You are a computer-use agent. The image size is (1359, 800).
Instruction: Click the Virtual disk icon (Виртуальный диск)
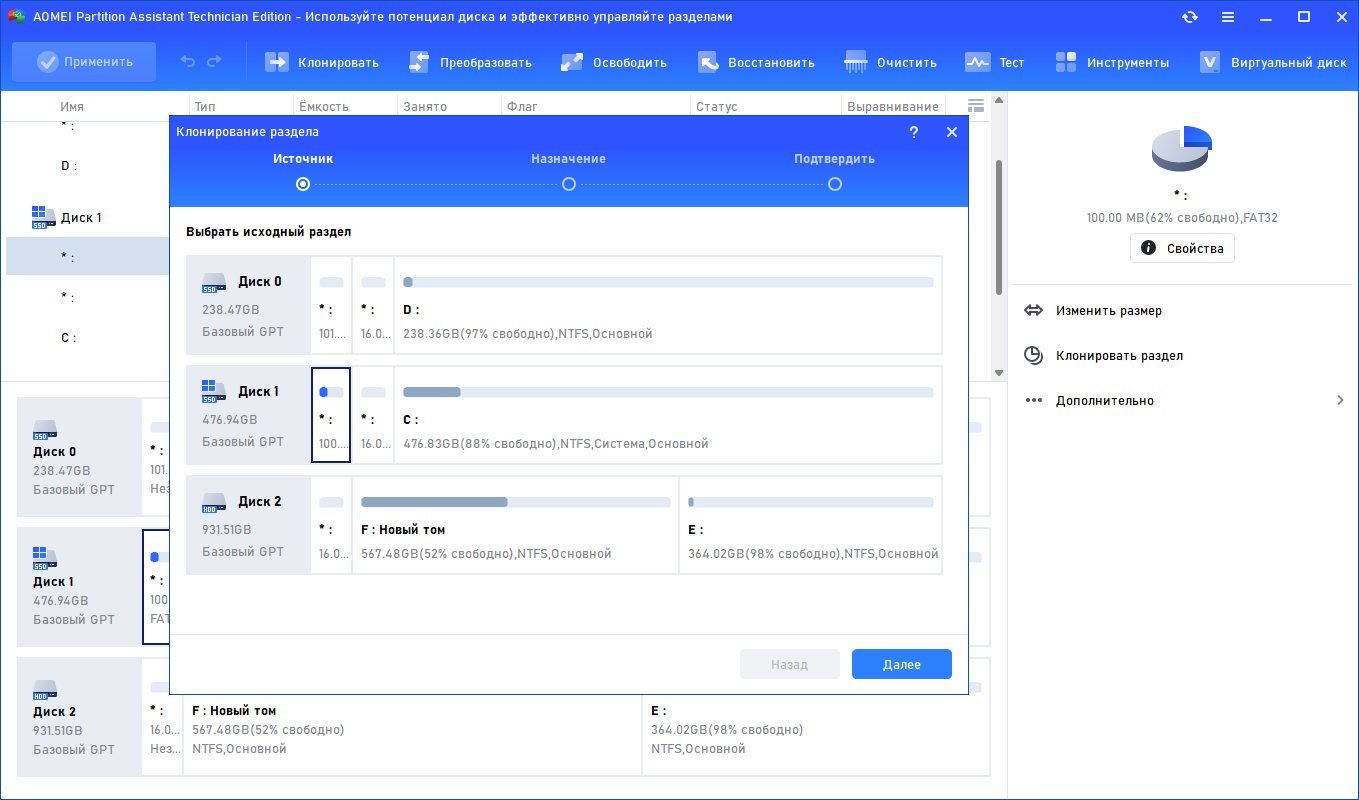click(1210, 62)
